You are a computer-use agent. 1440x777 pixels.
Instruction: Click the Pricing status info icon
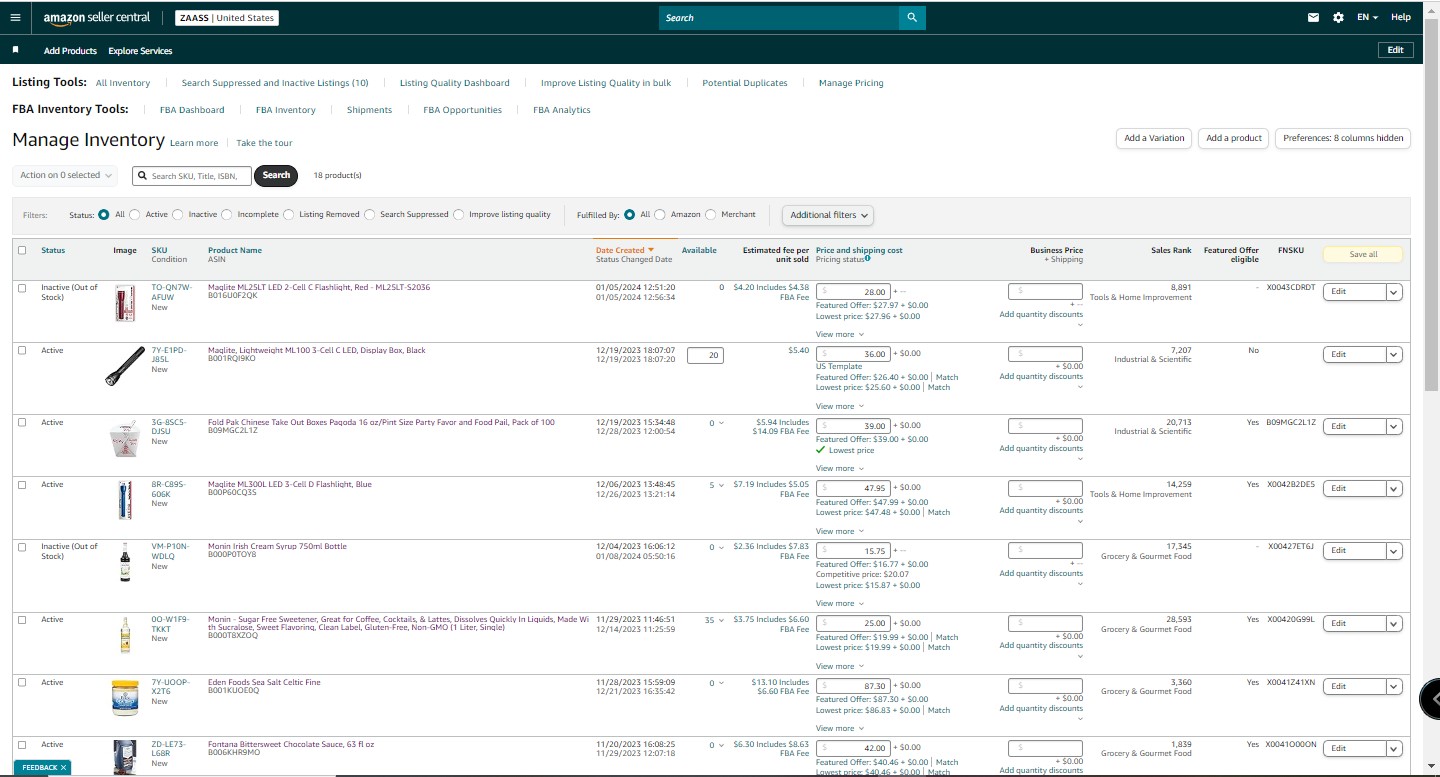867,259
